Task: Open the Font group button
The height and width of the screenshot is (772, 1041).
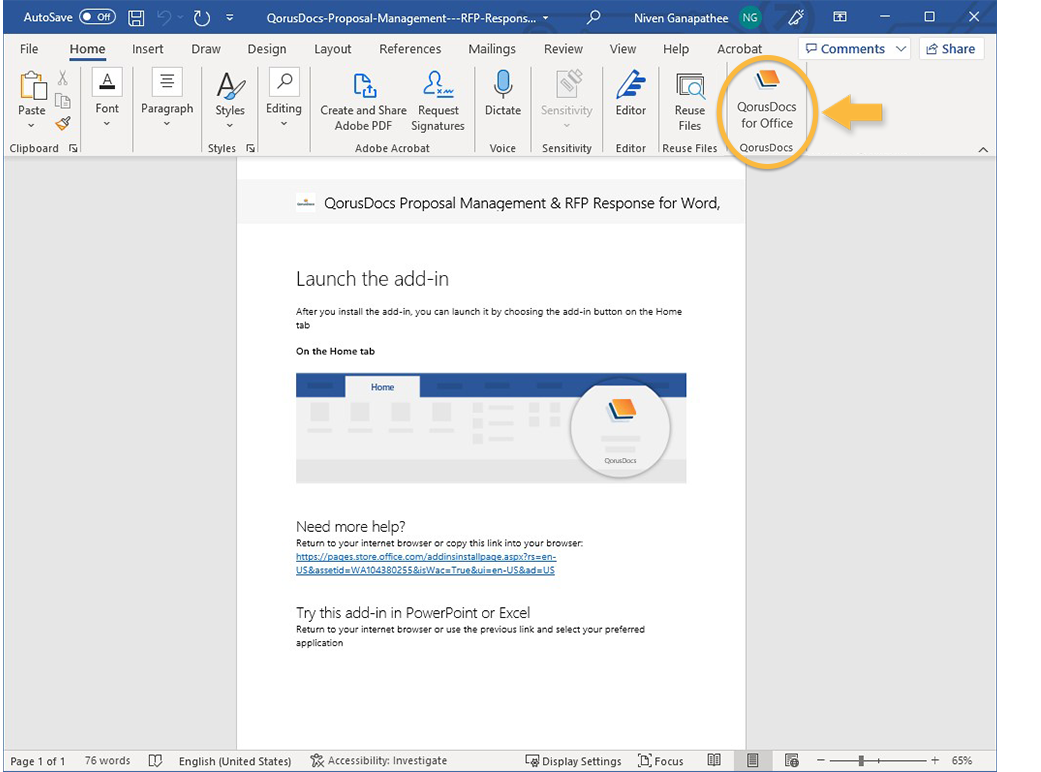Action: [x=107, y=97]
